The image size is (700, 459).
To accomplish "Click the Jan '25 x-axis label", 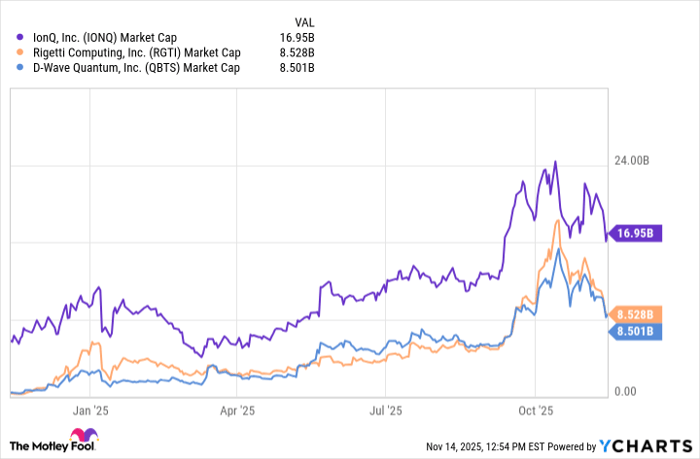I will click(90, 411).
